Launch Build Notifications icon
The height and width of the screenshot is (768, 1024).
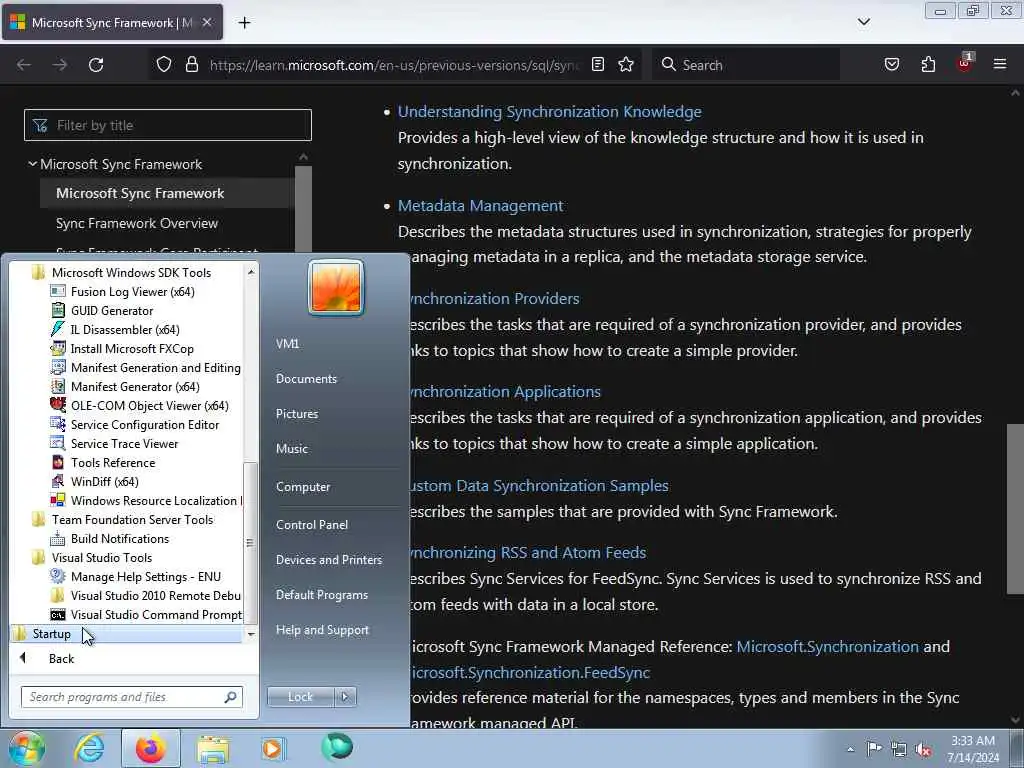click(57, 538)
